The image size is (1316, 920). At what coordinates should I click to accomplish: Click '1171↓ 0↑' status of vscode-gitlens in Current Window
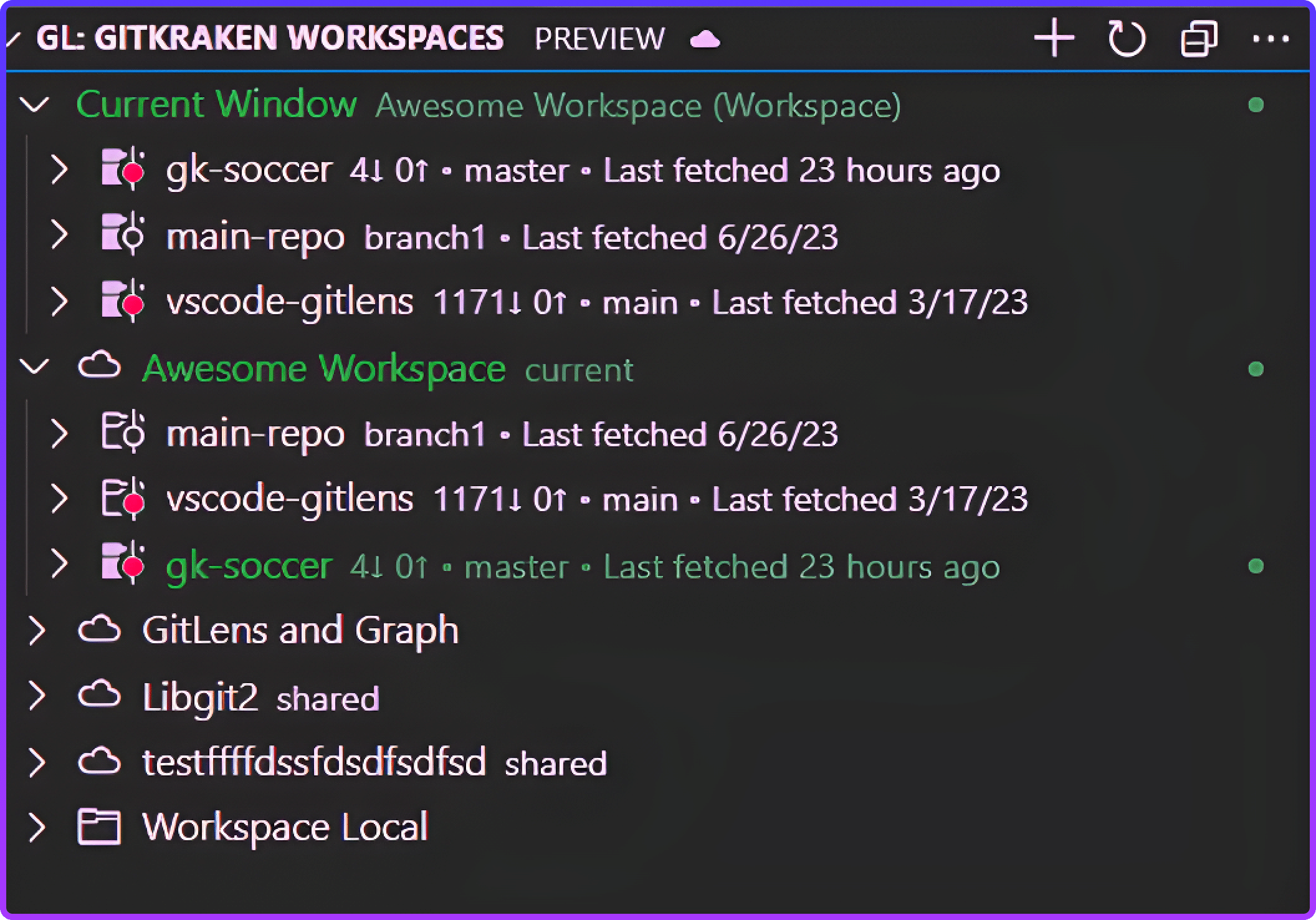click(x=500, y=302)
